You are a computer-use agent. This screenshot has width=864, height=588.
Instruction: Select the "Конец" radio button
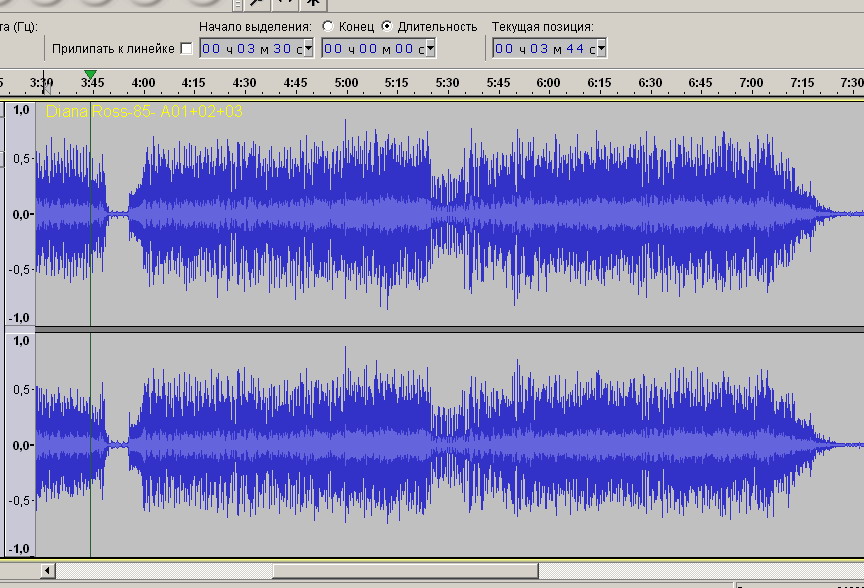(x=328, y=26)
